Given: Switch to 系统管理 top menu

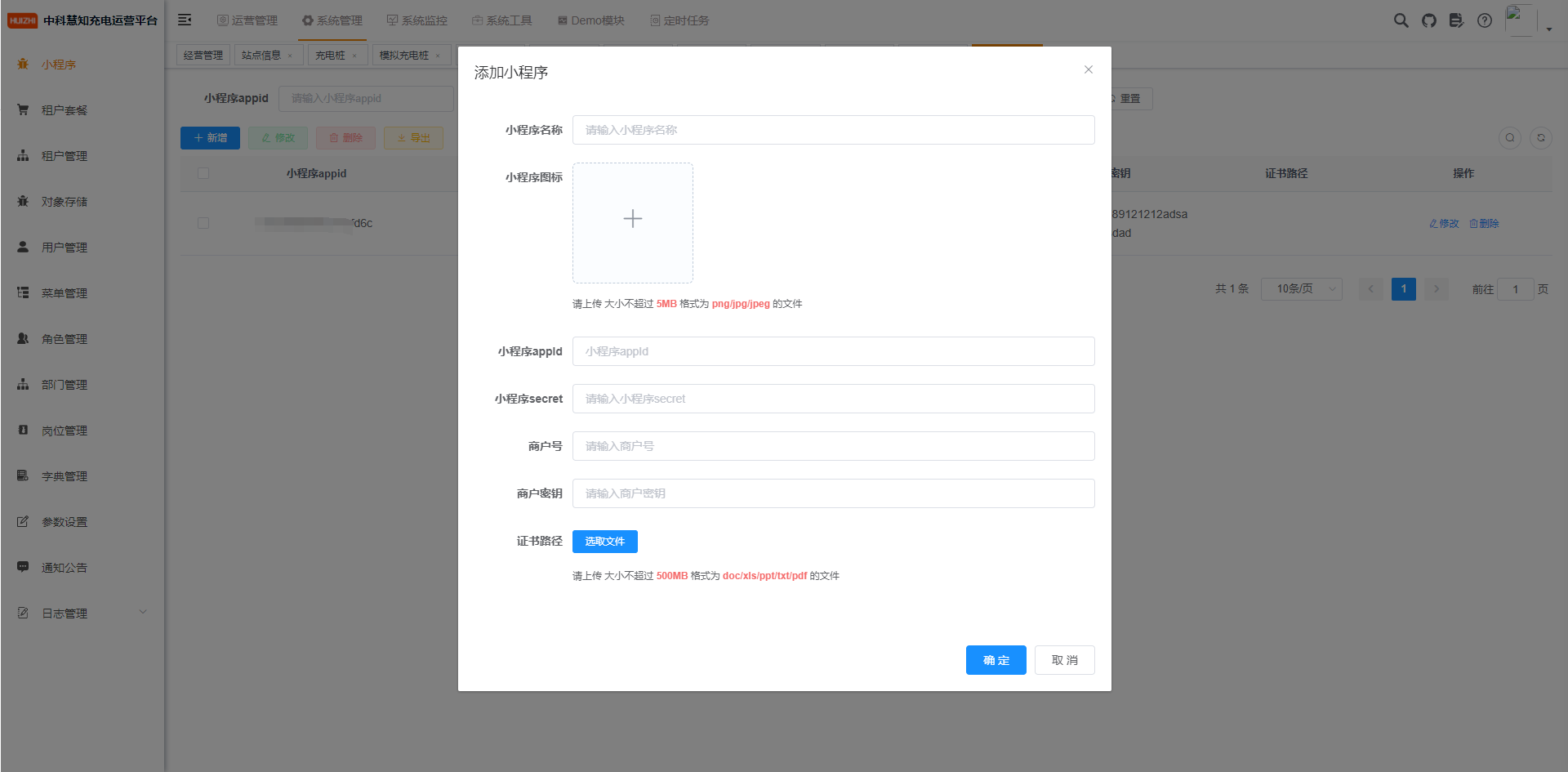Looking at the screenshot, I should pyautogui.click(x=332, y=20).
